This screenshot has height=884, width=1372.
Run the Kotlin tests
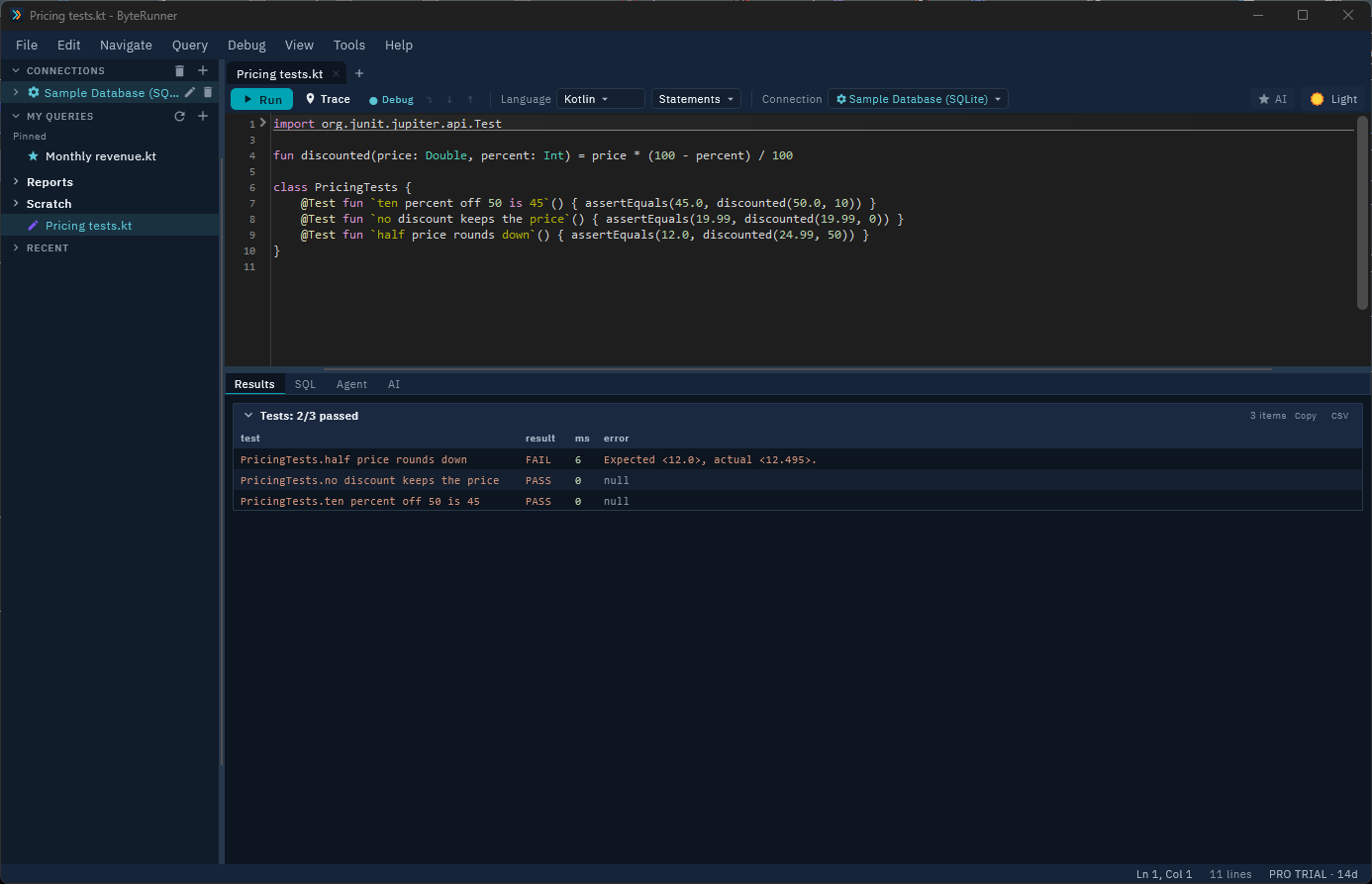click(262, 99)
